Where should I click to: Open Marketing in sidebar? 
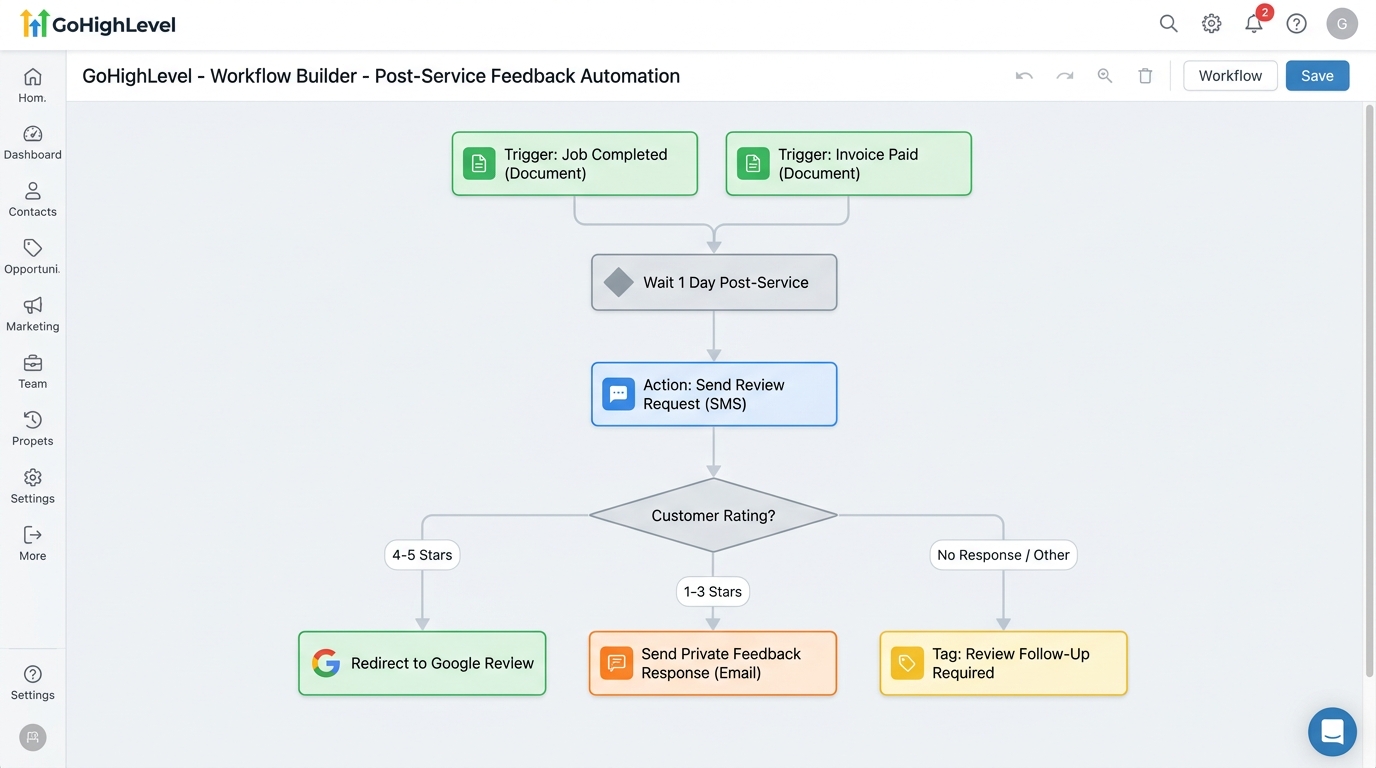point(33,314)
